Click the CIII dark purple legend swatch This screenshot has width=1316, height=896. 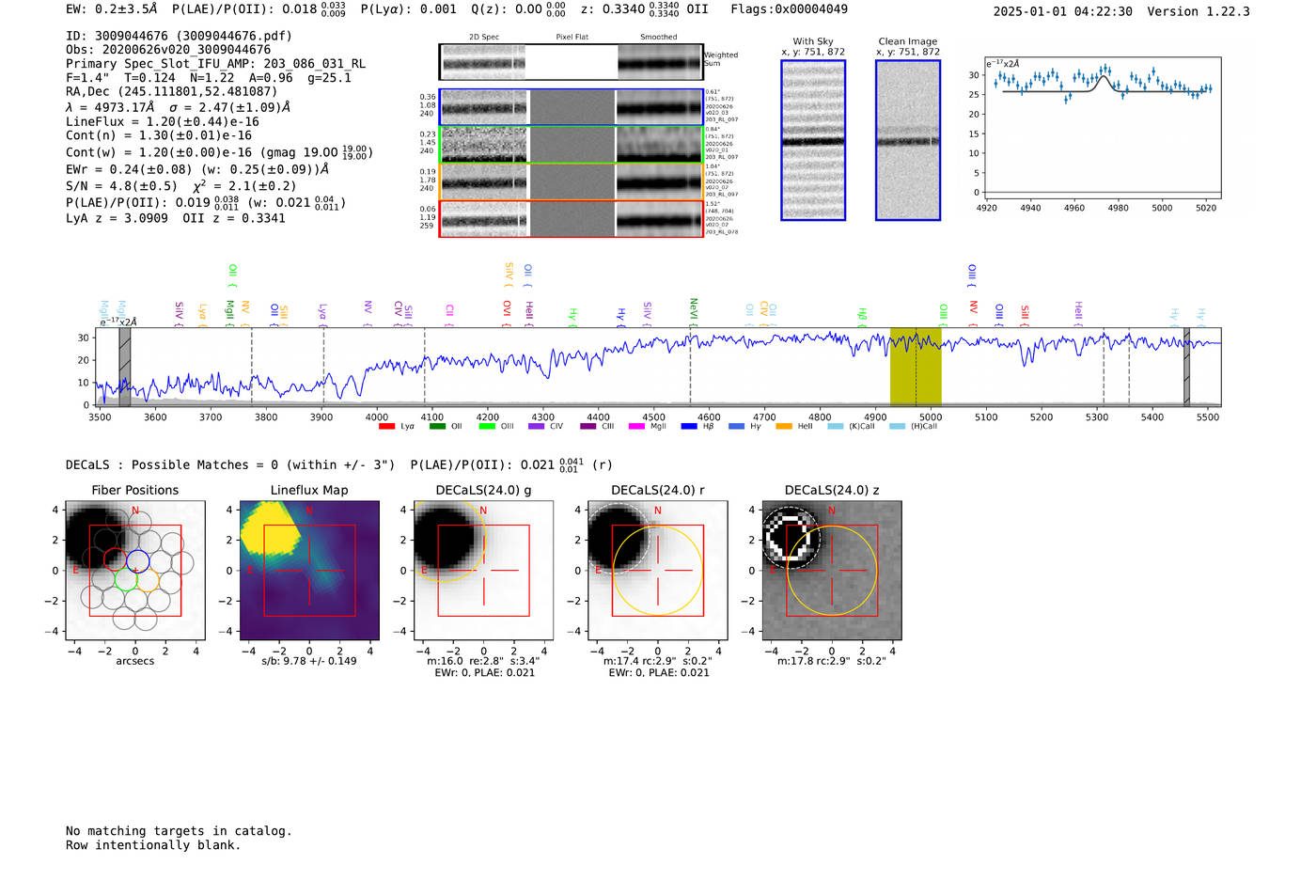pos(588,427)
